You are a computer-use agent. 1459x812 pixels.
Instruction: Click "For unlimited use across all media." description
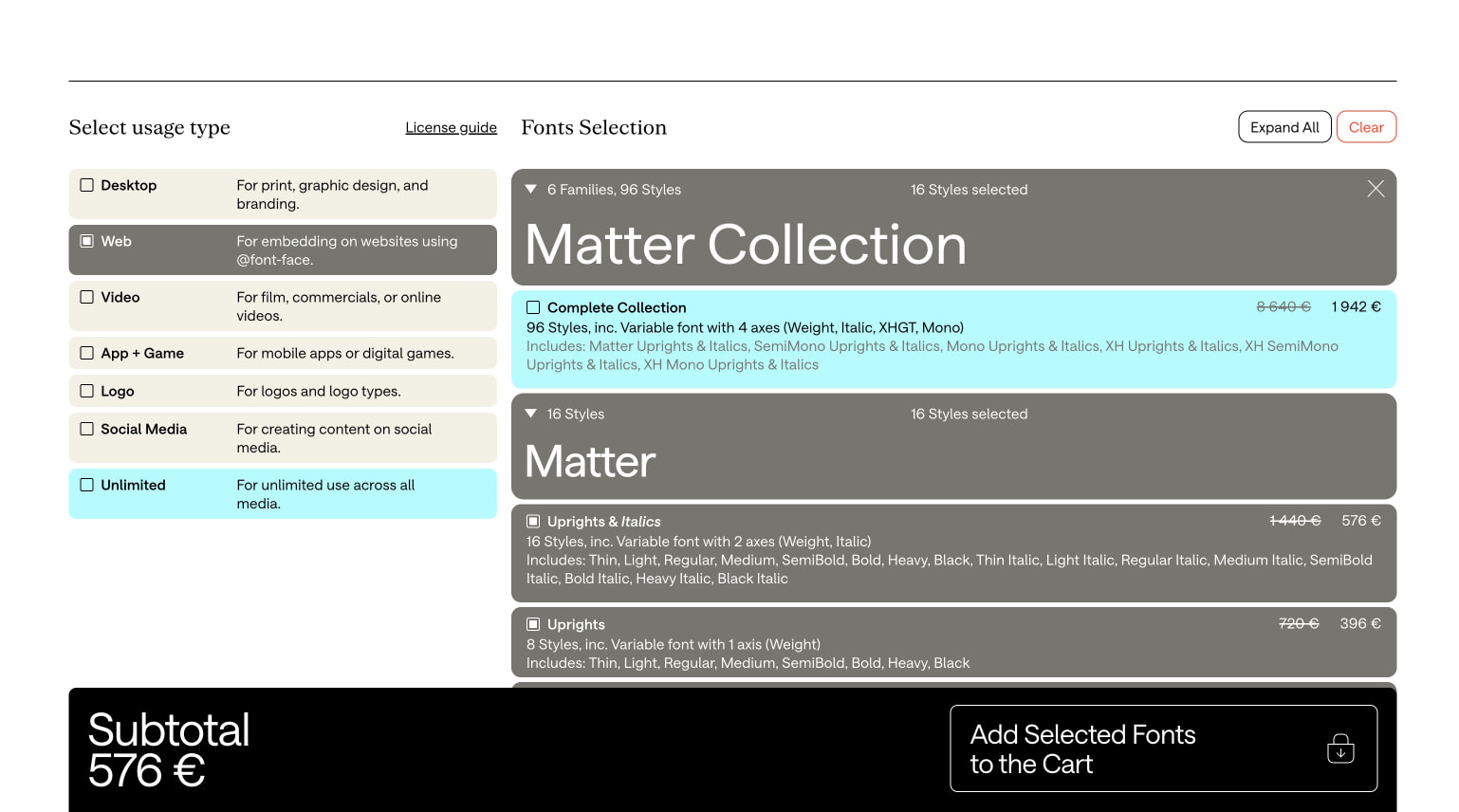[x=325, y=494]
